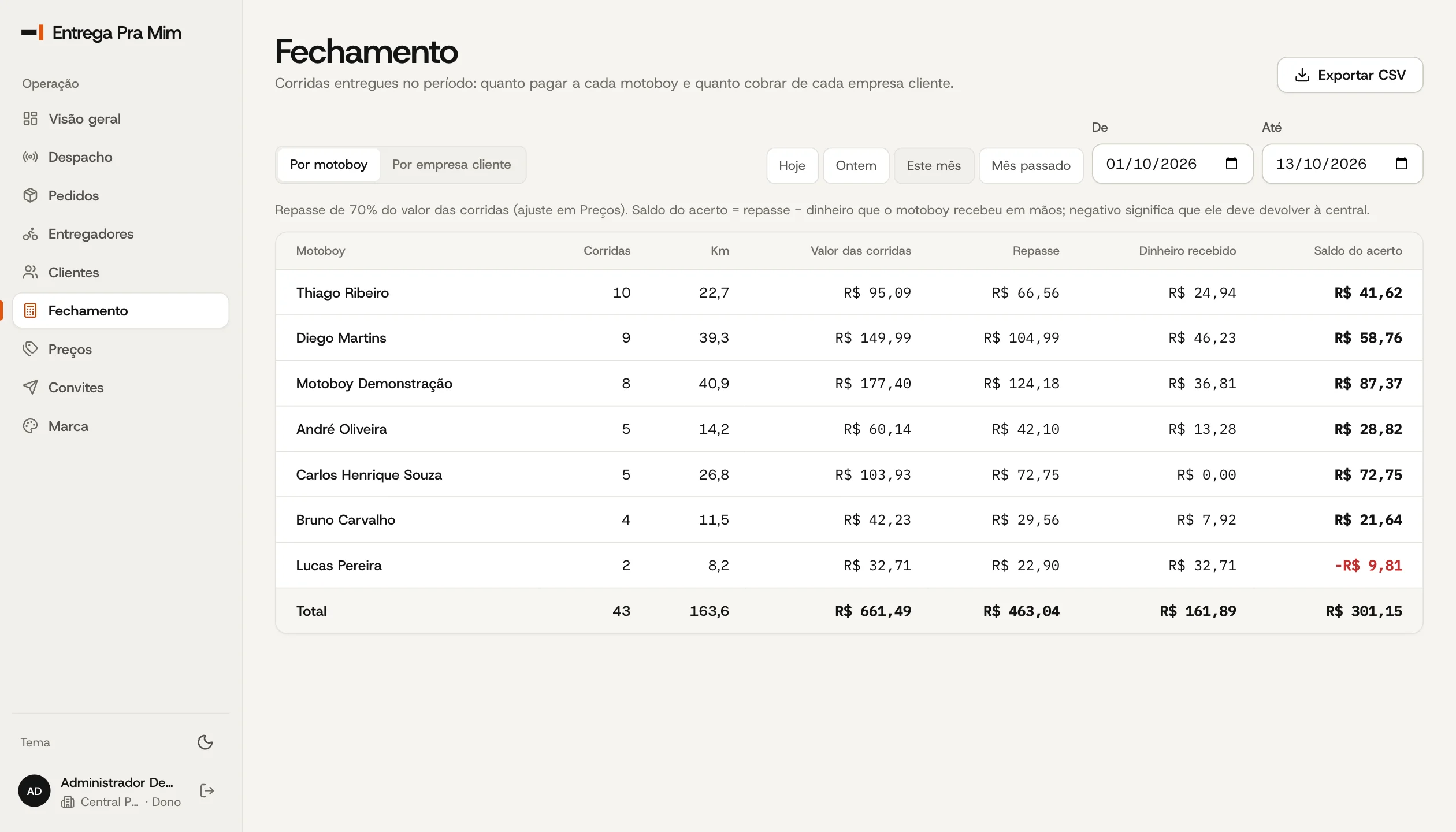Toggle dark theme moon icon
This screenshot has height=832, width=1456.
pyautogui.click(x=205, y=742)
